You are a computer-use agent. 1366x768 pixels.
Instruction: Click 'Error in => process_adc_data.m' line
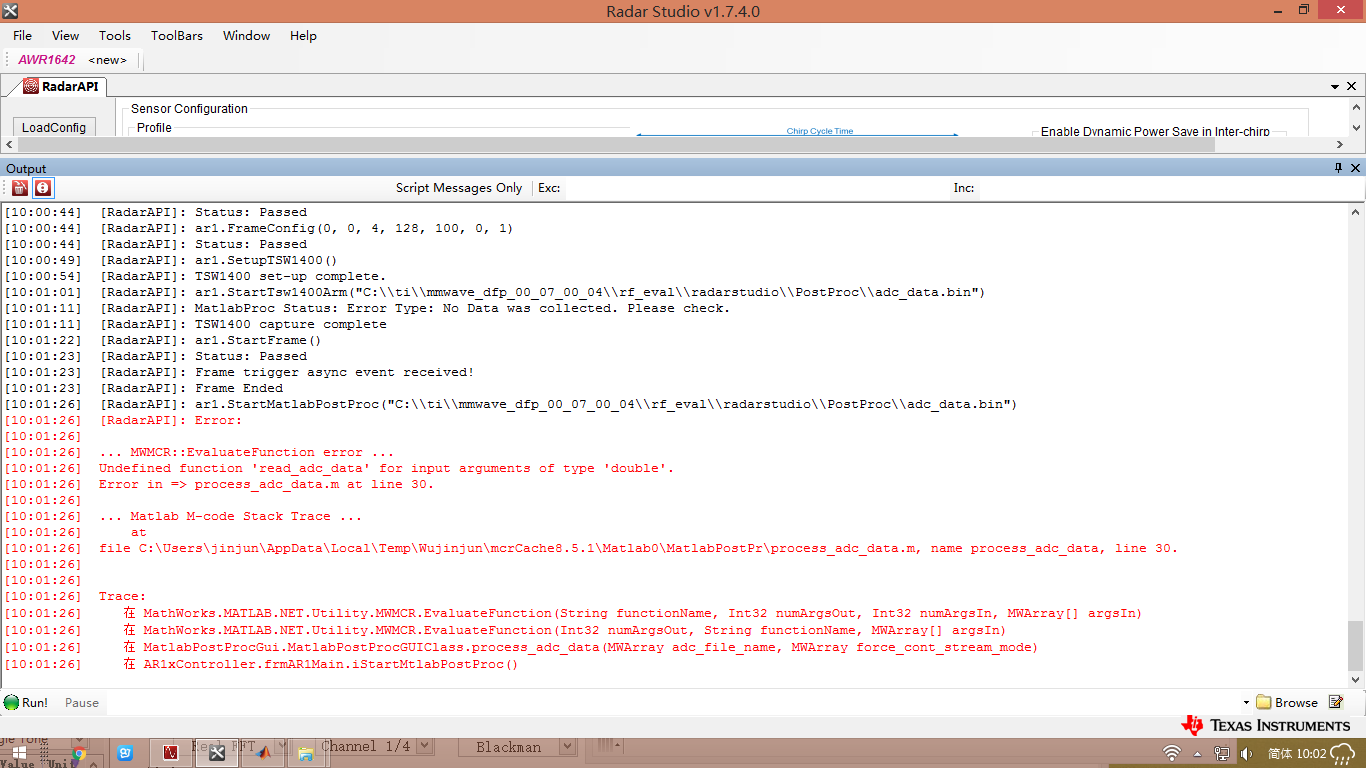pos(266,484)
